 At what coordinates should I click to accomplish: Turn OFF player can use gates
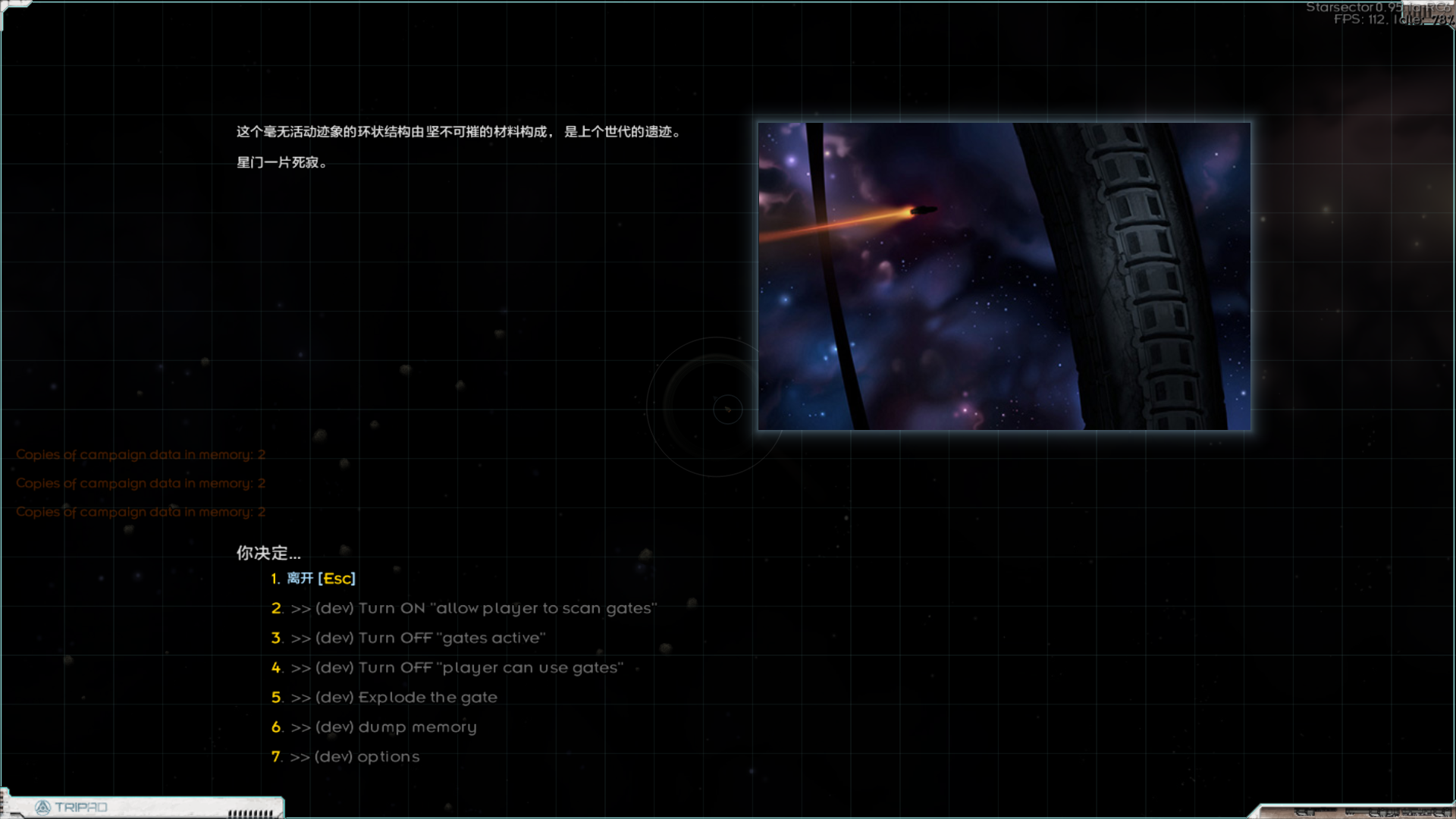click(x=457, y=667)
